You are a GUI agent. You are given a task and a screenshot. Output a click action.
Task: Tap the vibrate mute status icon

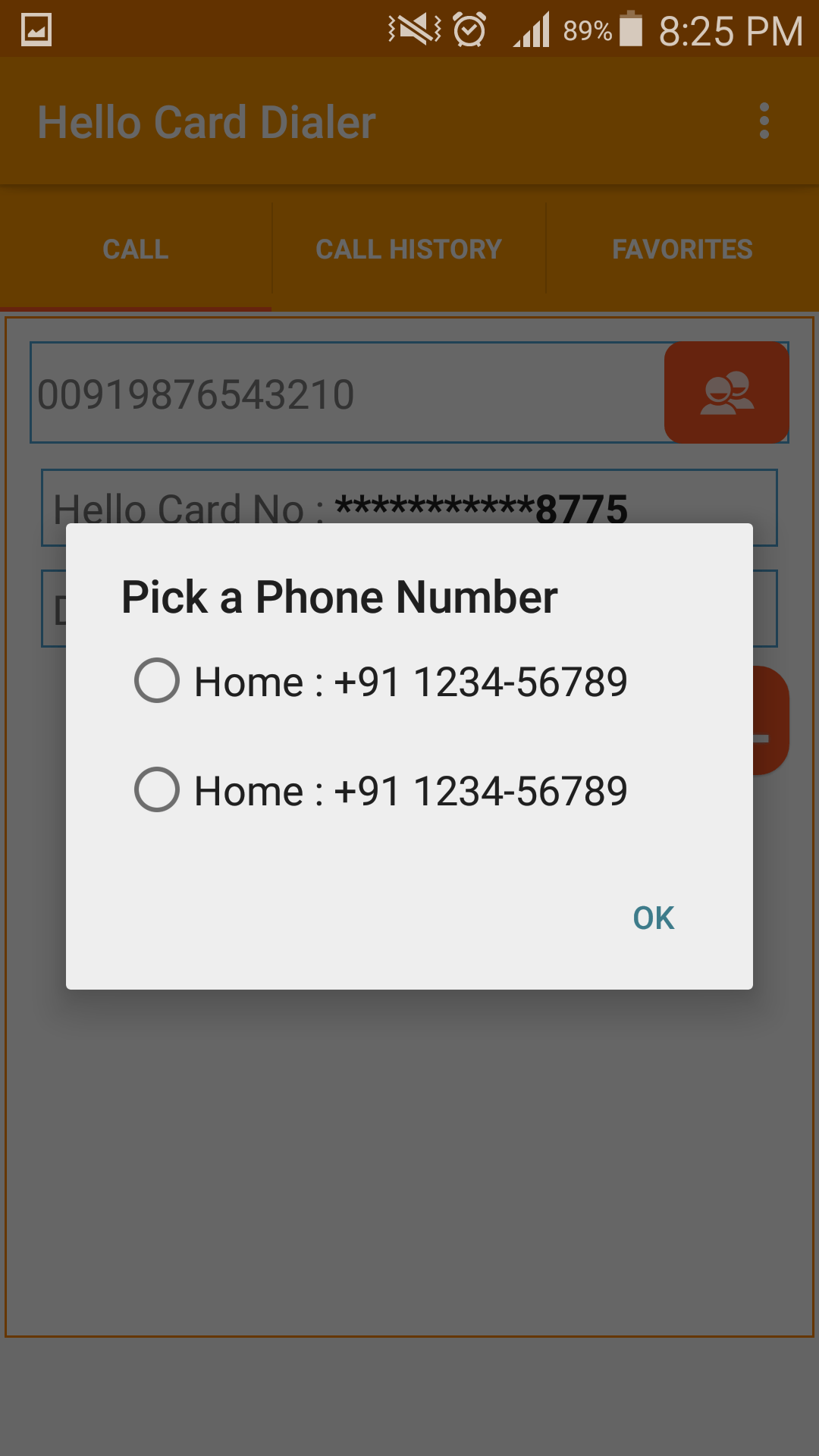click(414, 30)
